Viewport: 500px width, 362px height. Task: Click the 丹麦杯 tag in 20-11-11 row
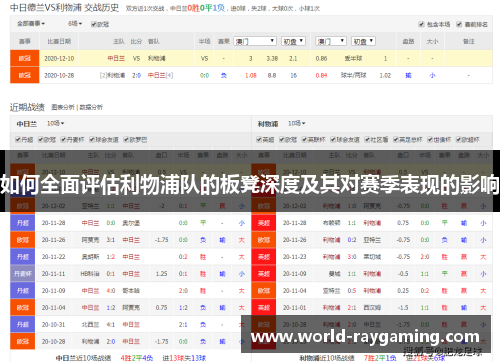pos(23,274)
